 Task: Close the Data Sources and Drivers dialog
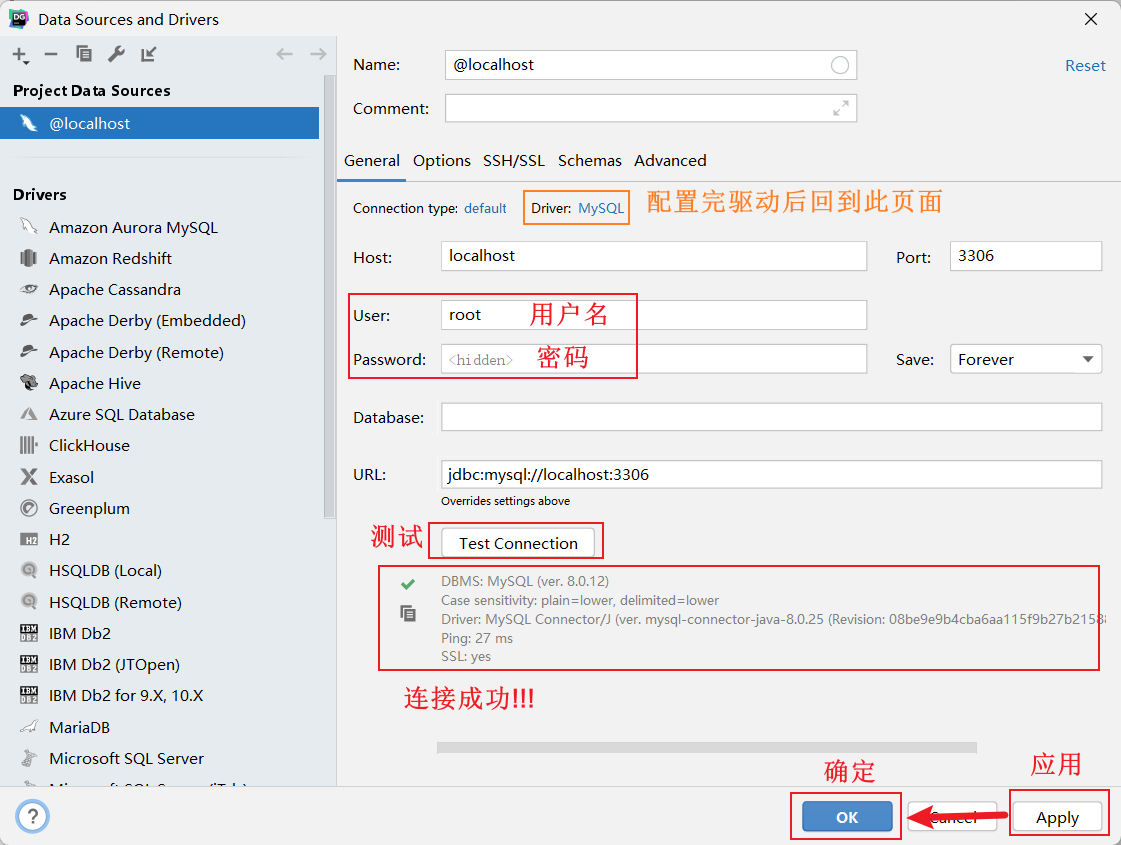(1090, 19)
